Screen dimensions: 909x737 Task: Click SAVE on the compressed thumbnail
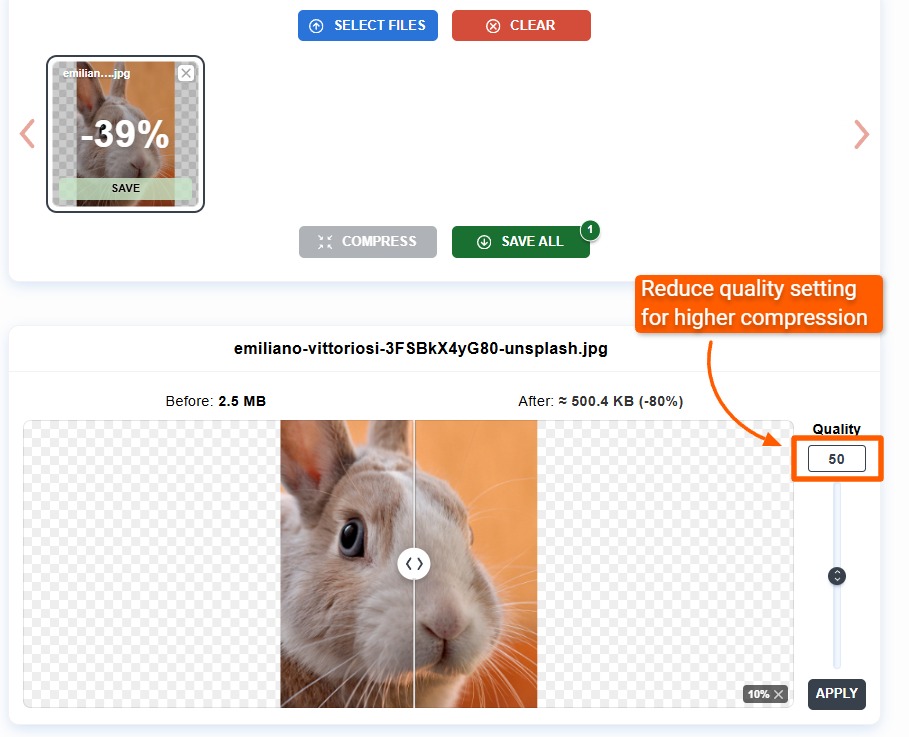tap(124, 187)
